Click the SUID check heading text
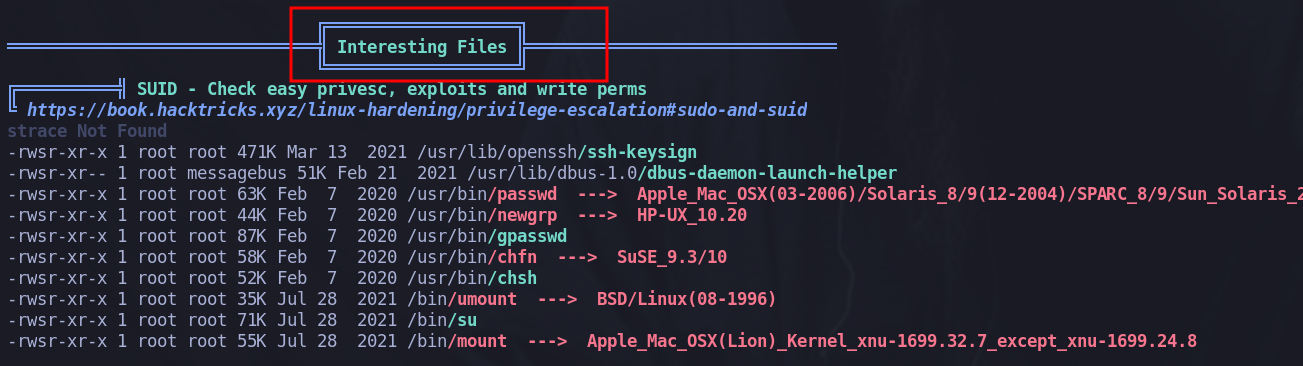 [x=392, y=89]
